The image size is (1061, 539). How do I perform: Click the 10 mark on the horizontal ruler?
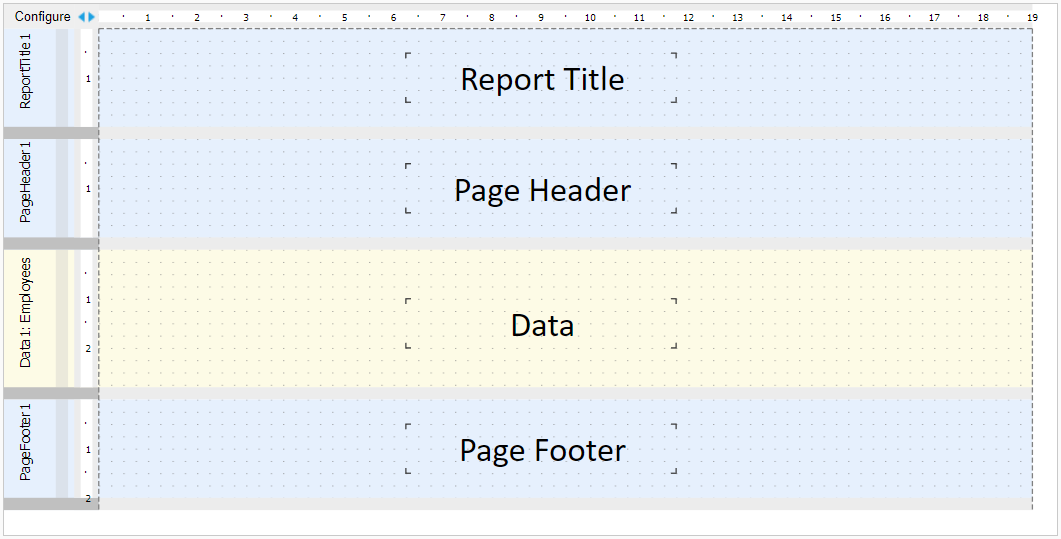pyautogui.click(x=590, y=17)
